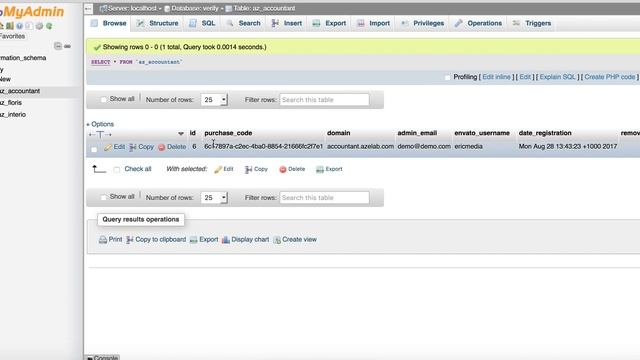Screen dimensions: 640x360
Task: Click the With selected Edit pencil icon
Action: tap(218, 169)
